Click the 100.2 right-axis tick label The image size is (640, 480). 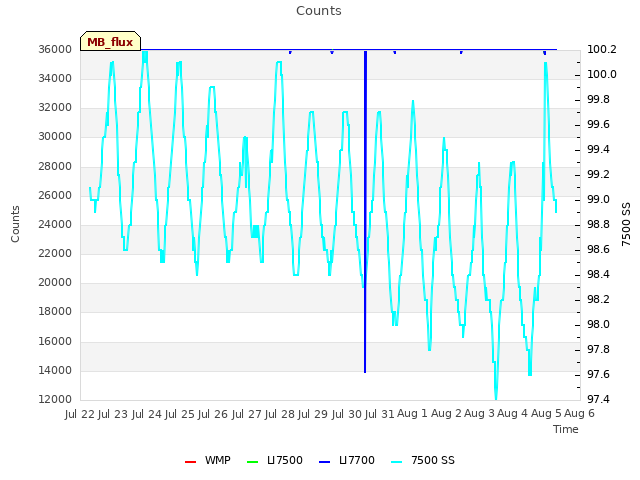click(x=602, y=49)
